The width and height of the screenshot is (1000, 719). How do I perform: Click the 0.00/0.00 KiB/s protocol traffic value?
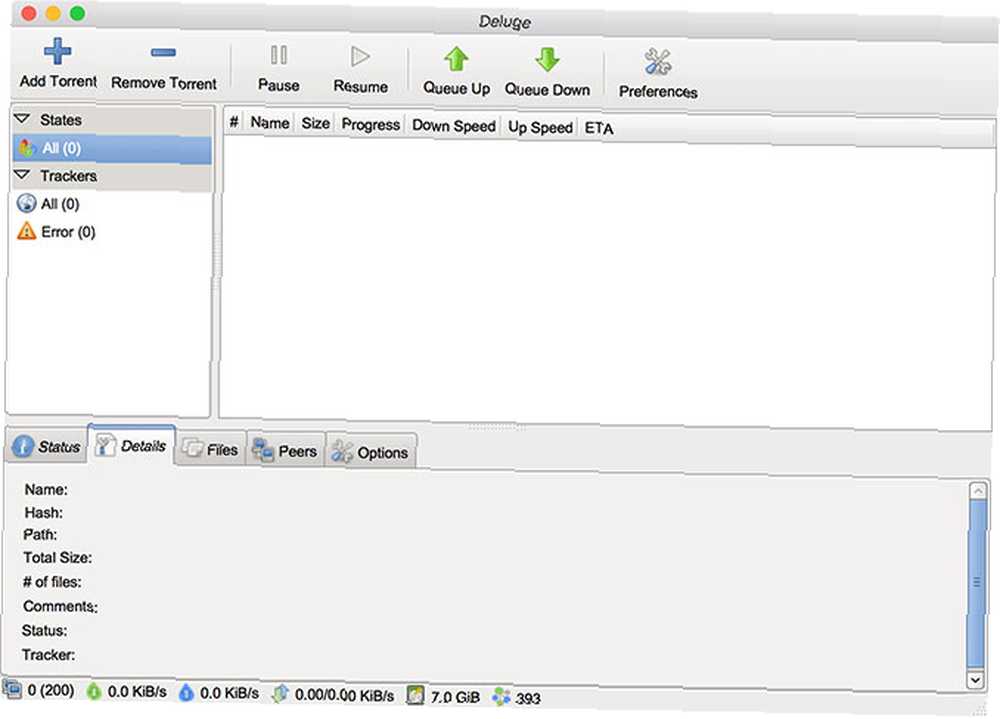pos(344,695)
